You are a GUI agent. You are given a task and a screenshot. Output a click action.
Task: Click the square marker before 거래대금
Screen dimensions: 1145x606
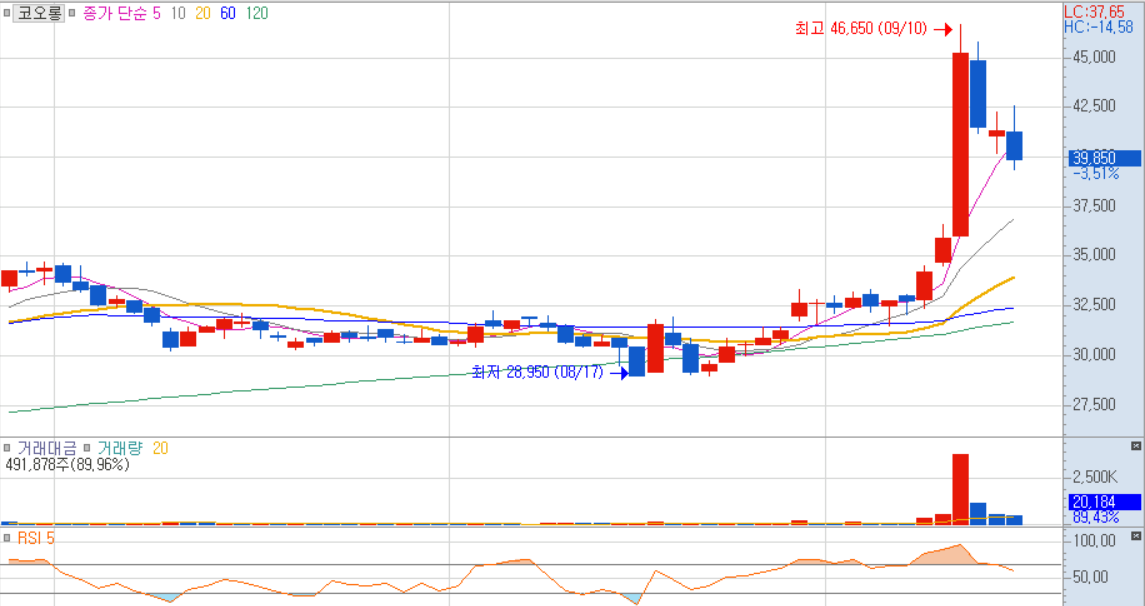[7, 448]
